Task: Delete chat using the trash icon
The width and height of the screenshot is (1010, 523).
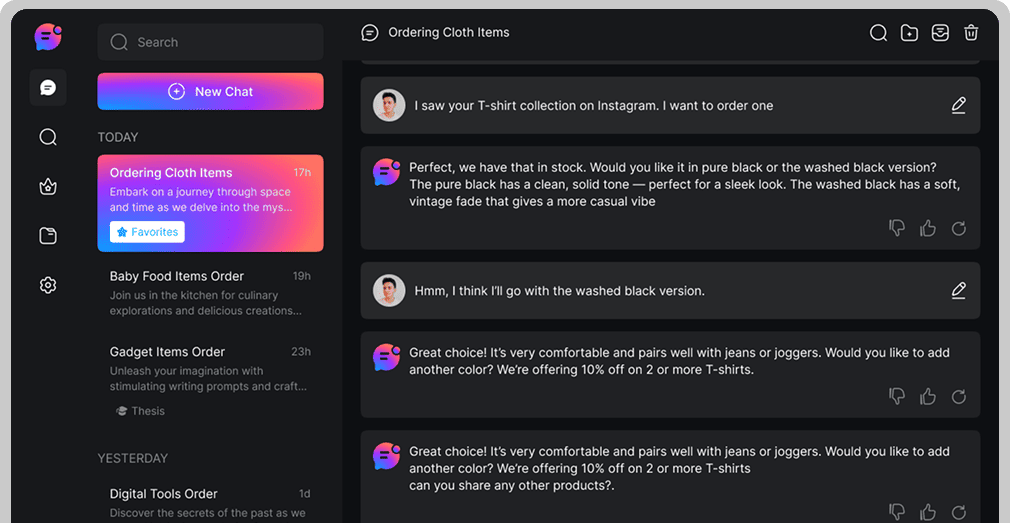Action: [x=971, y=33]
